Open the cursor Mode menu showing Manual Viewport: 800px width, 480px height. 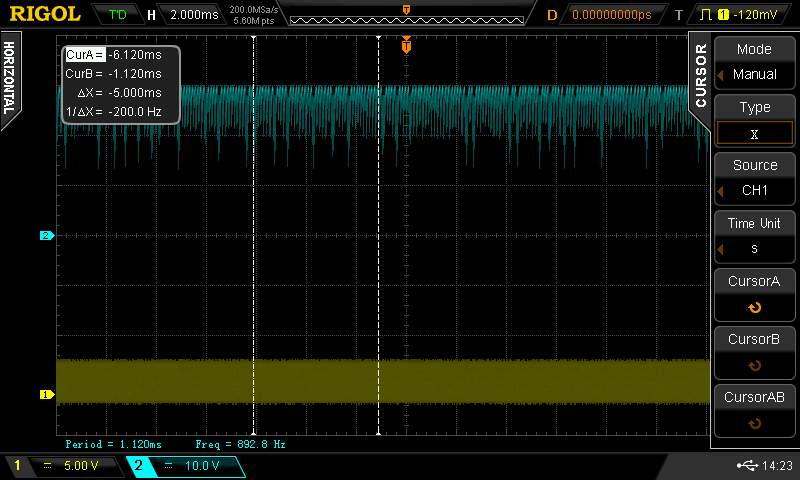754,62
